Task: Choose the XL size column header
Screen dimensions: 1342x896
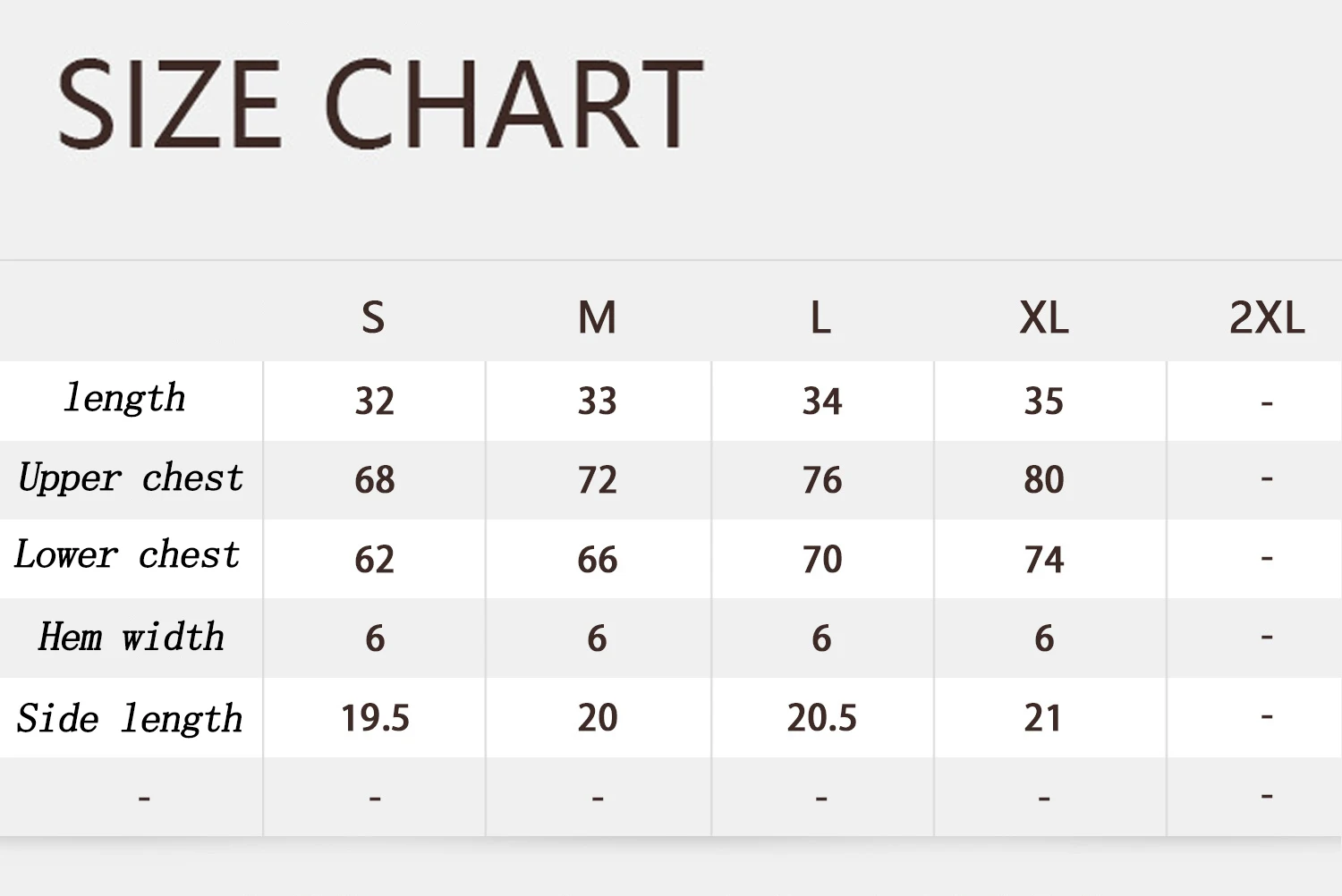Action: [x=1043, y=317]
